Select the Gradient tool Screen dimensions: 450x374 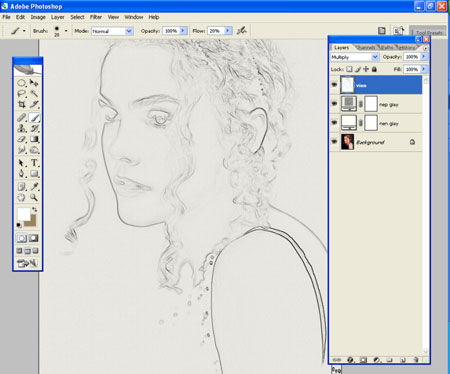[x=34, y=139]
